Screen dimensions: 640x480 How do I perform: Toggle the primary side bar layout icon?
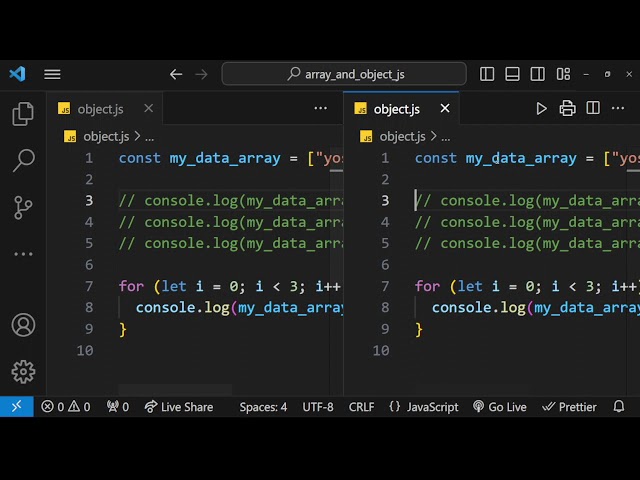pos(487,74)
